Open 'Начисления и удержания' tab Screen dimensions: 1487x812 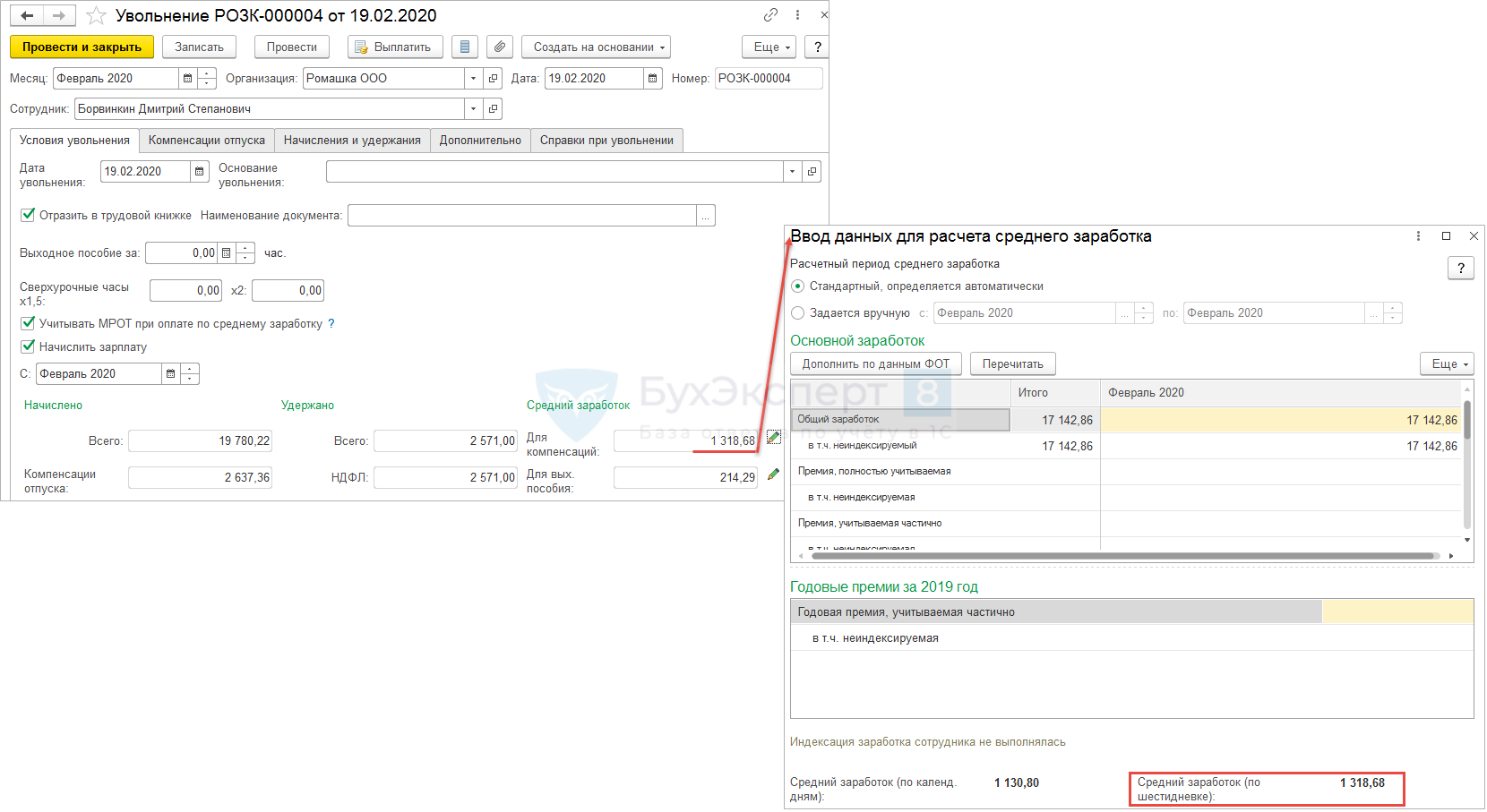(x=352, y=141)
